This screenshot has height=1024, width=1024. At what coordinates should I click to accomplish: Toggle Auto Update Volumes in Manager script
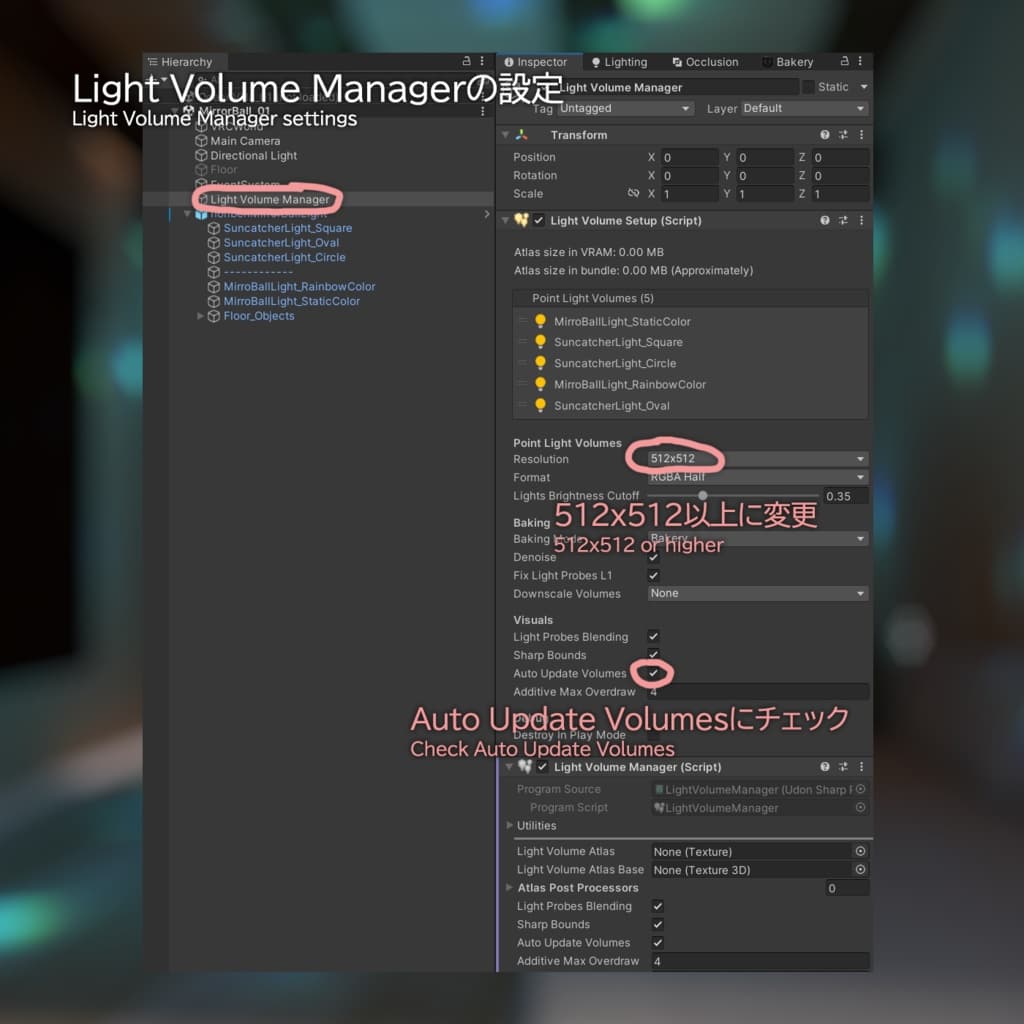coord(658,943)
